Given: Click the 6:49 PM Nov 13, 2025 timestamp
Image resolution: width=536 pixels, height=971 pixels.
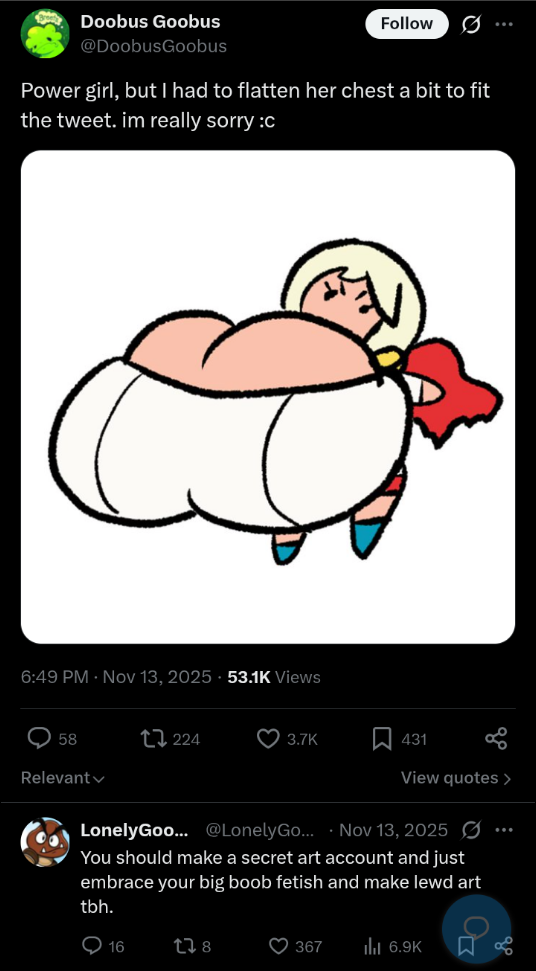Looking at the screenshot, I should click(x=116, y=677).
